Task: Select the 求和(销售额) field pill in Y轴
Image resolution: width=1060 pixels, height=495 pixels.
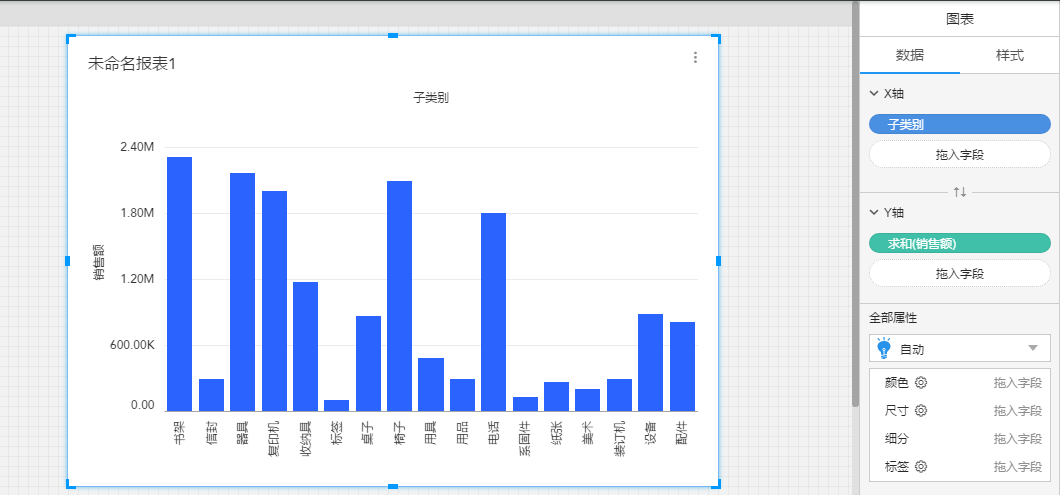Action: 960,243
